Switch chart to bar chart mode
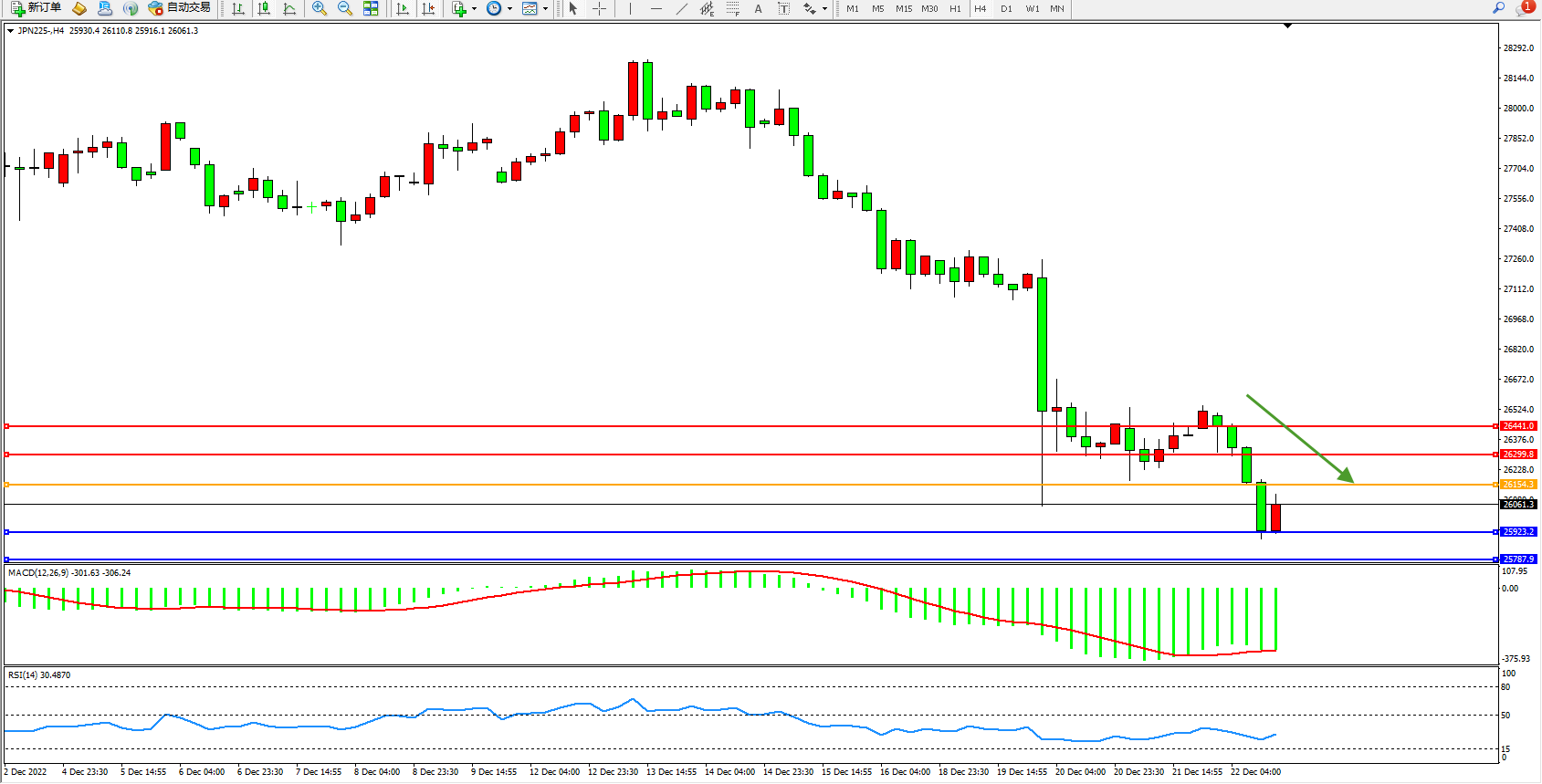The width and height of the screenshot is (1542, 784). coord(238,8)
